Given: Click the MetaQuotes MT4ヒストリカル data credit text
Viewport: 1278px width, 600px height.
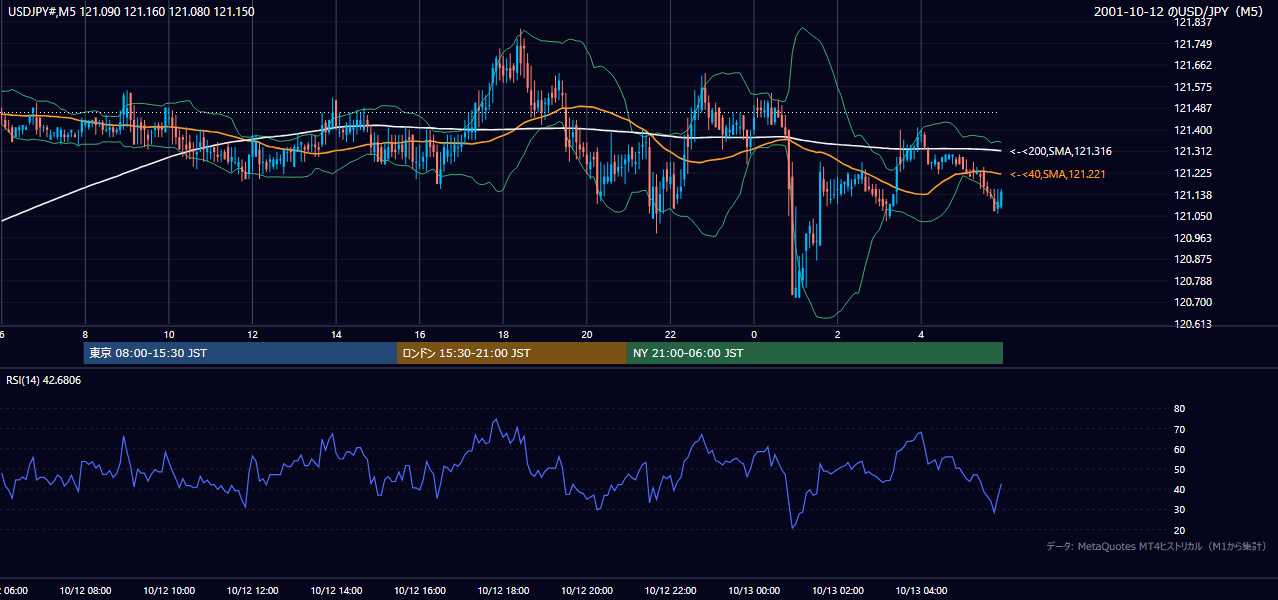Looking at the screenshot, I should (1156, 546).
